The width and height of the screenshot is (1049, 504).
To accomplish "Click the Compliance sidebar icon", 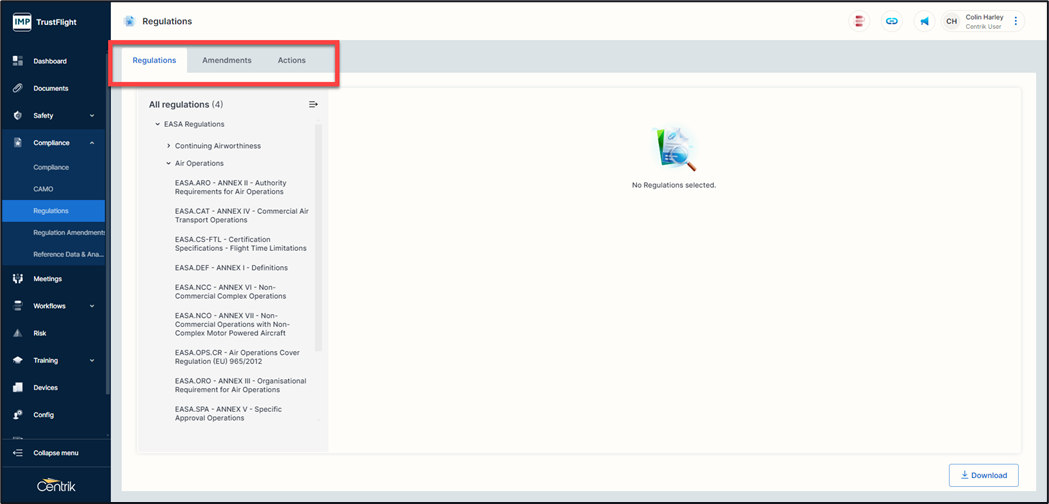I will click(18, 143).
